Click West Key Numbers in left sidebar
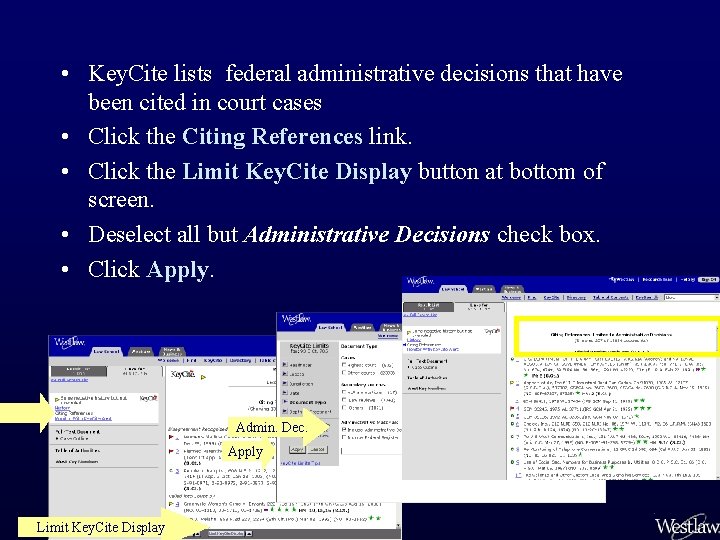This screenshot has height=540, width=720. click(77, 461)
